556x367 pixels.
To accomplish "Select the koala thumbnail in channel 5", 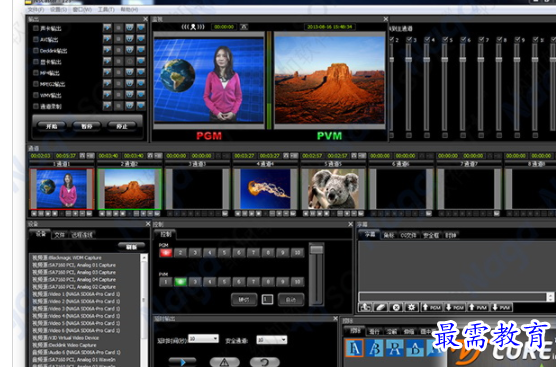I will (333, 189).
